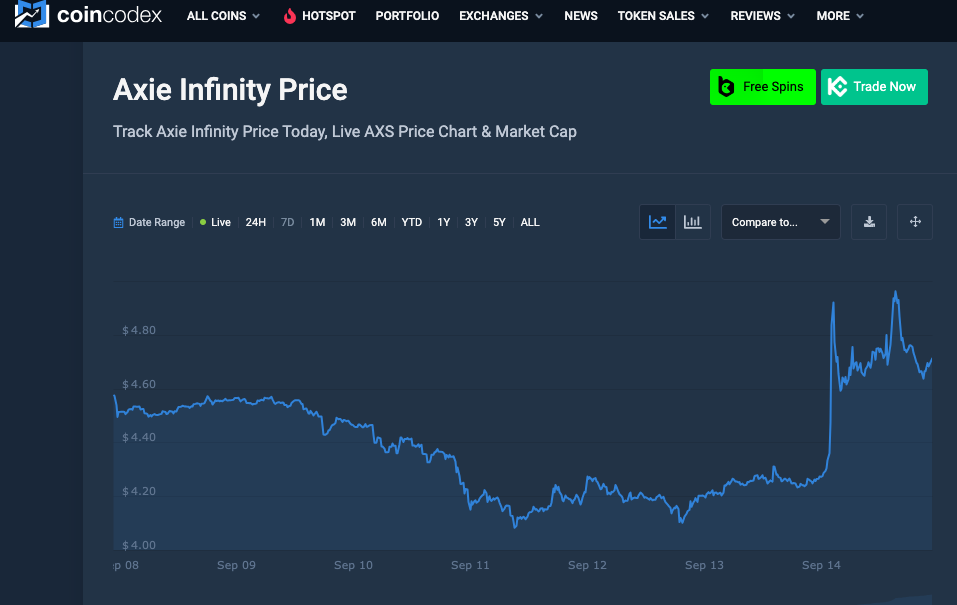Open the ALL COINS menu label
Image resolution: width=957 pixels, height=605 pixels.
coord(217,16)
